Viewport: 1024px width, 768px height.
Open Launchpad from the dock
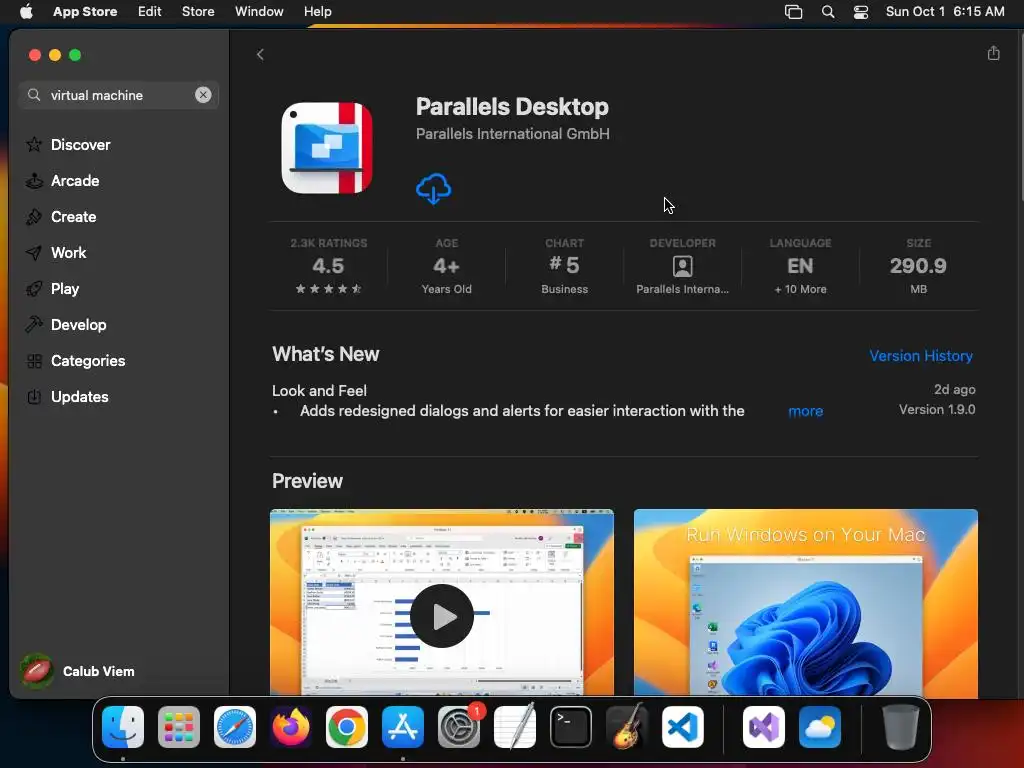pos(179,727)
